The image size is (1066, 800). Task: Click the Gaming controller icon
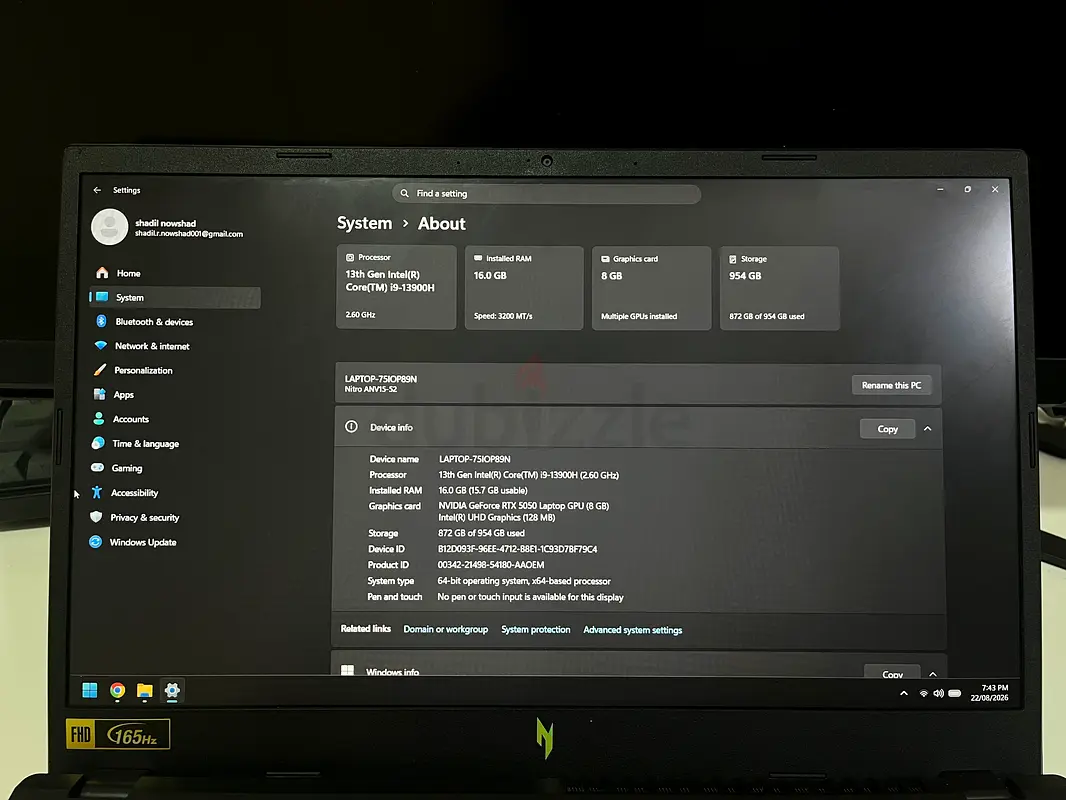coord(98,468)
